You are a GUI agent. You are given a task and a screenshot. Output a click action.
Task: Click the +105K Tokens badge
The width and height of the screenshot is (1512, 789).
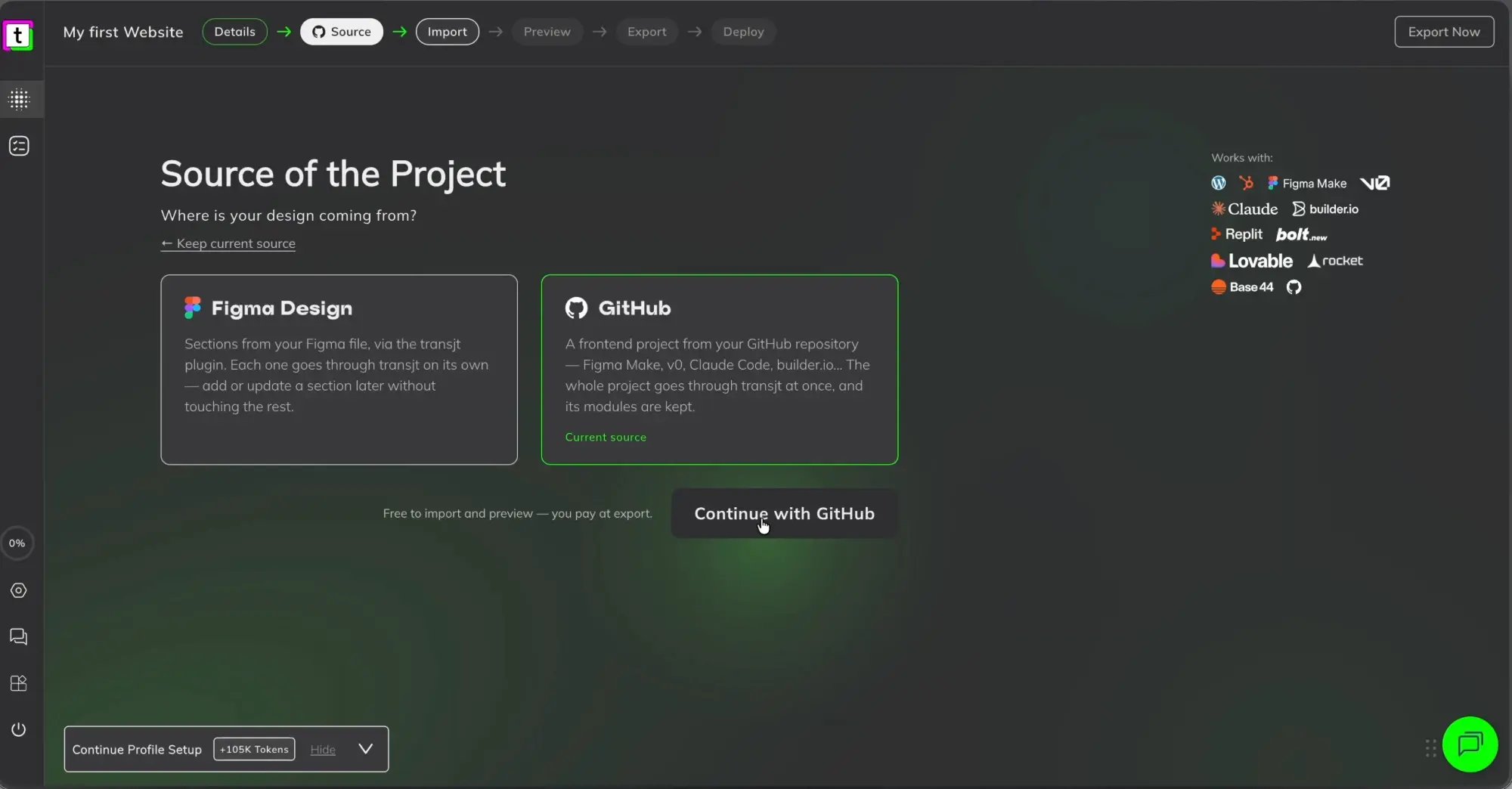pyautogui.click(x=254, y=749)
